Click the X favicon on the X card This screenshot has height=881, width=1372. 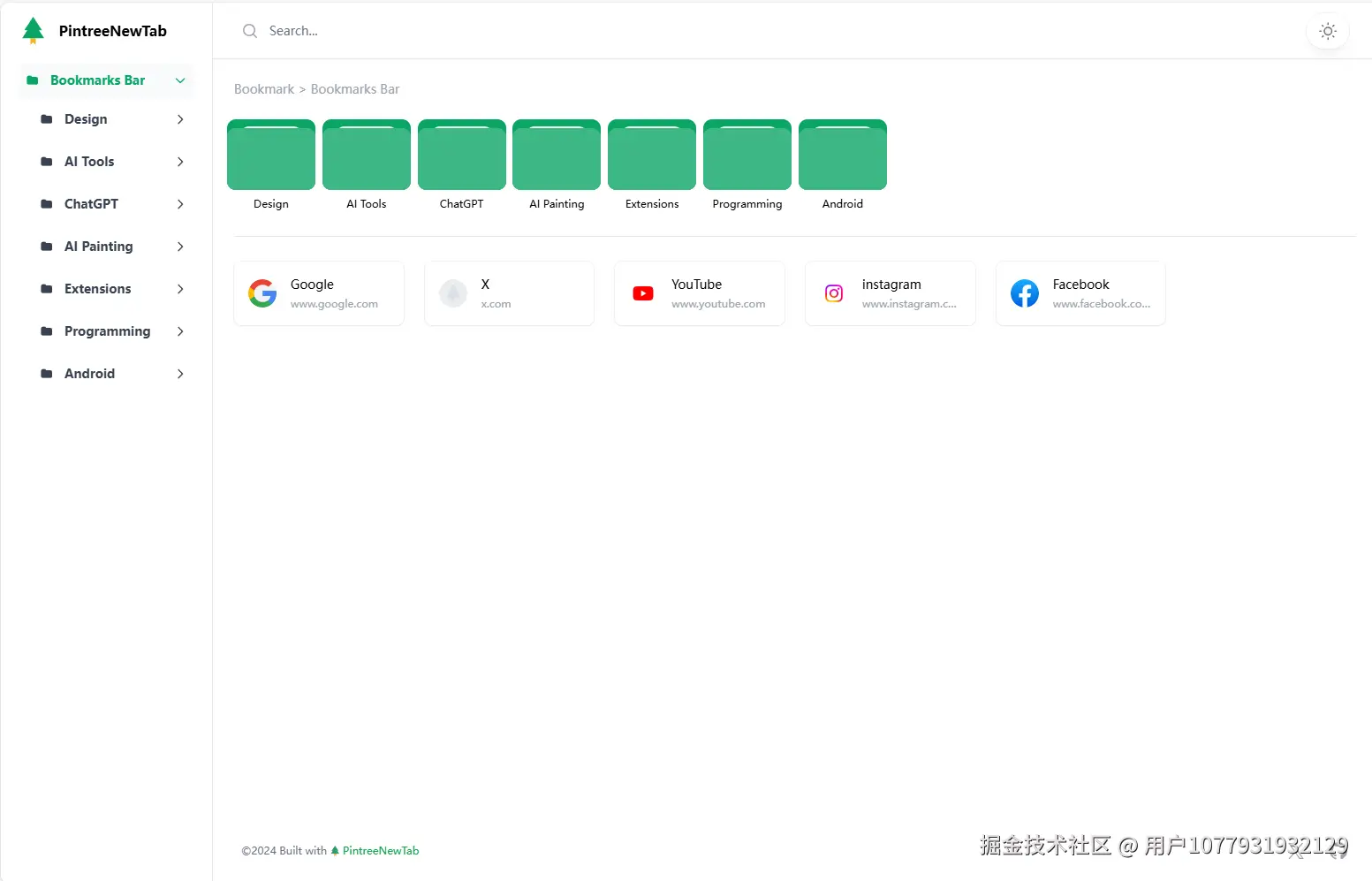[452, 292]
